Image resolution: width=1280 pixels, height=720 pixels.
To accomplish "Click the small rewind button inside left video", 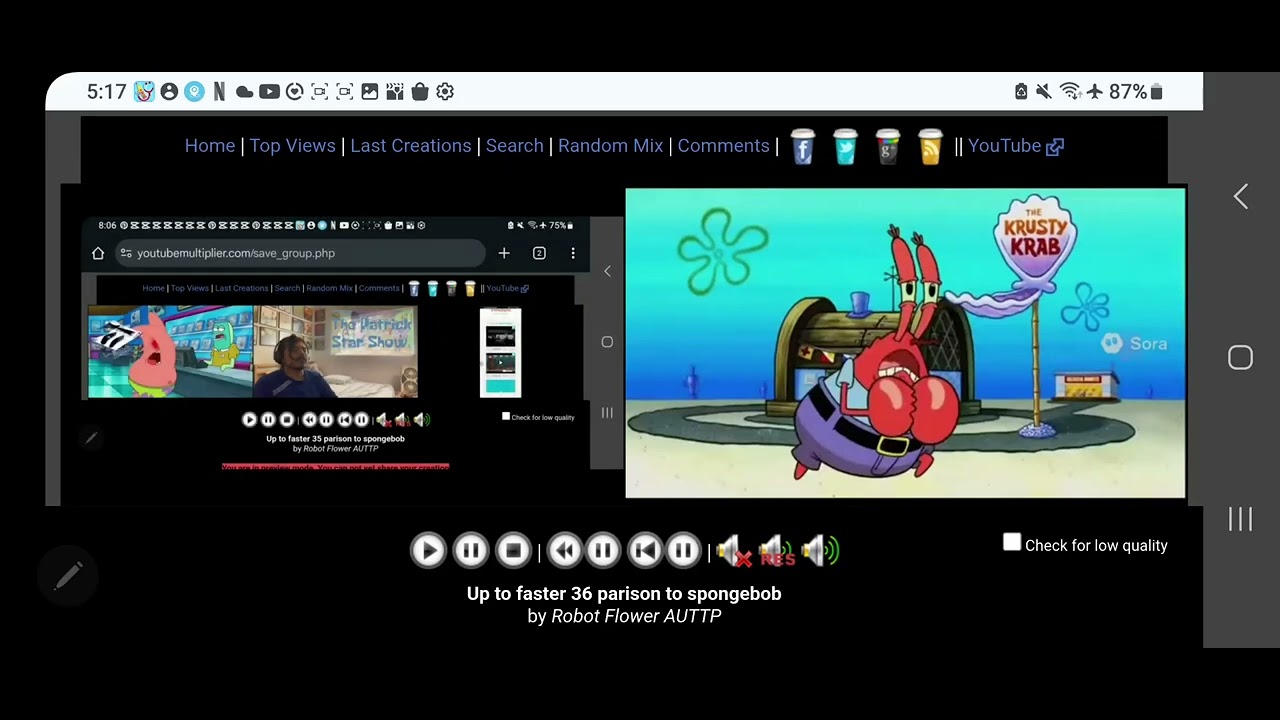I will point(309,420).
